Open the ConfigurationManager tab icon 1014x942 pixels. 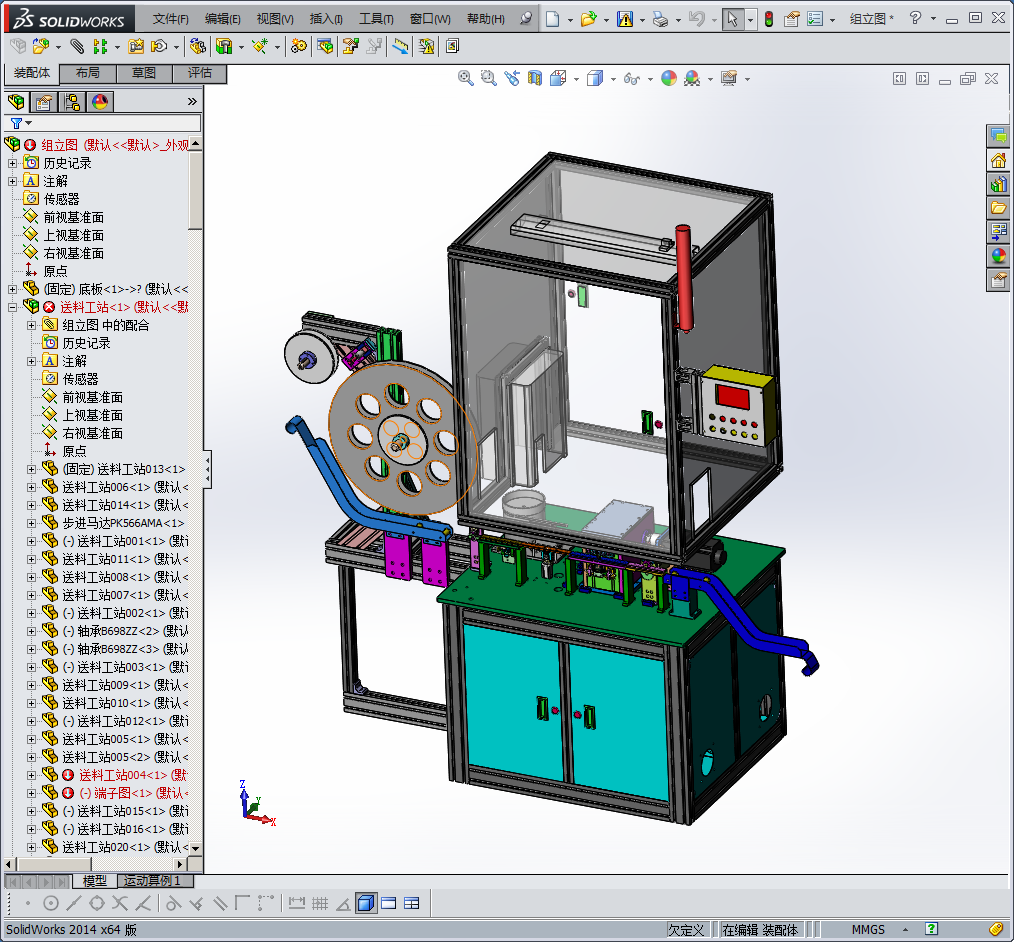tap(72, 102)
